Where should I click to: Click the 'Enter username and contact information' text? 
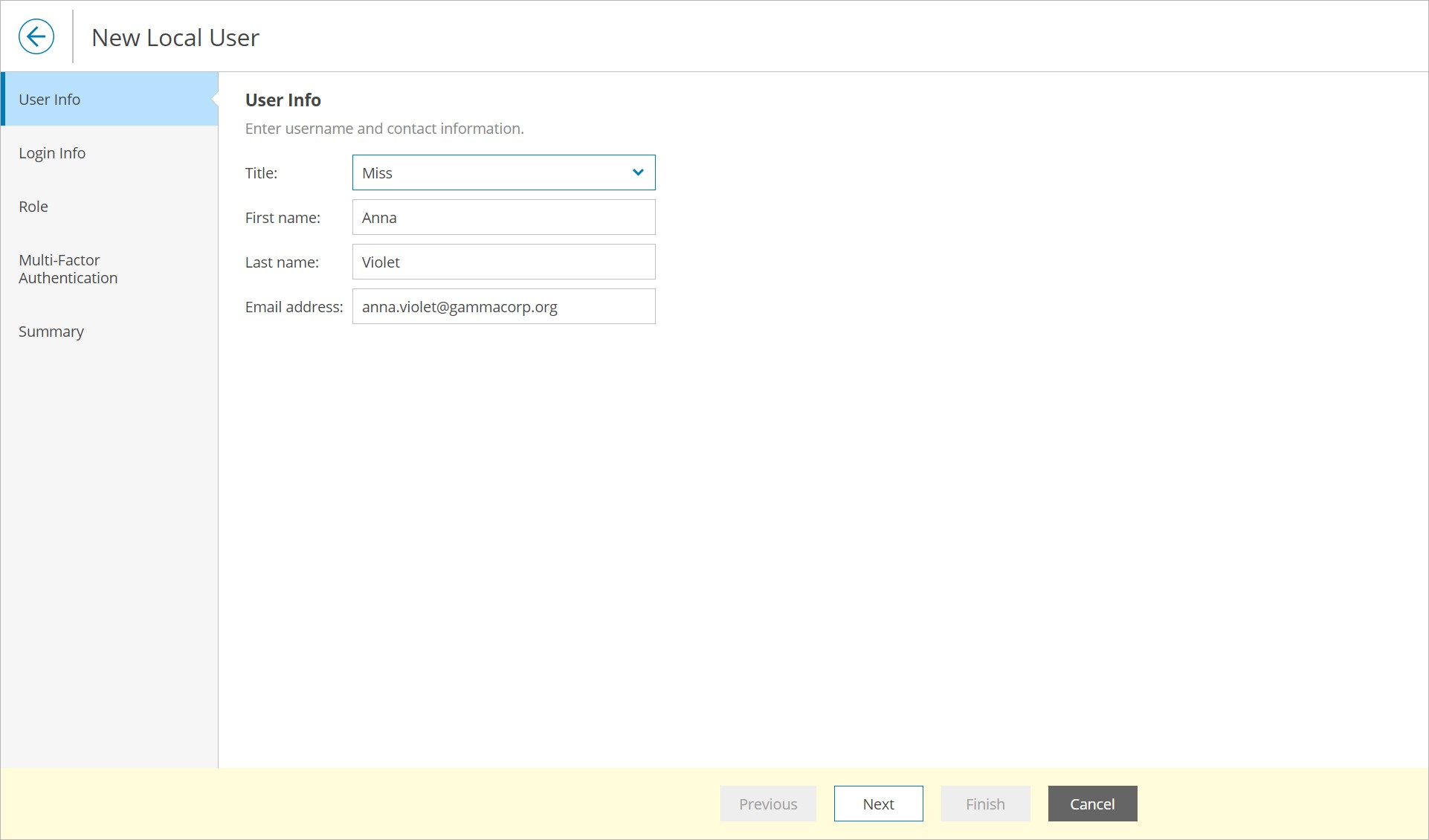click(x=384, y=129)
